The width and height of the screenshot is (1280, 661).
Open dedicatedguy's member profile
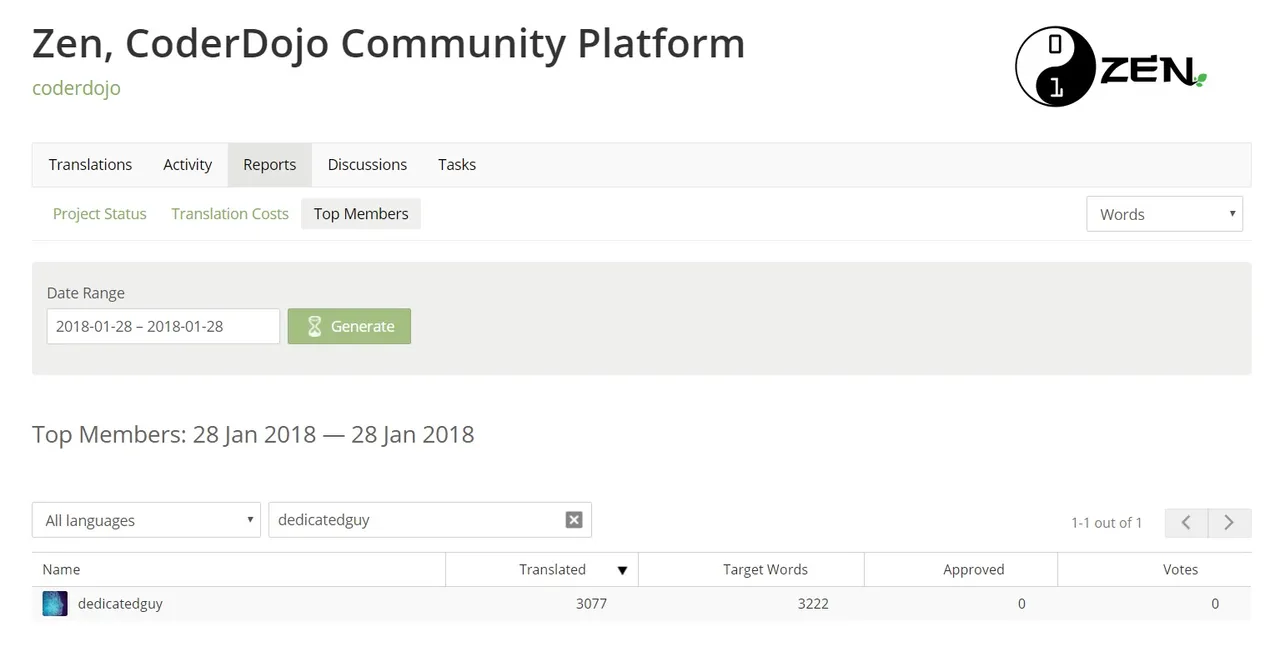point(120,604)
